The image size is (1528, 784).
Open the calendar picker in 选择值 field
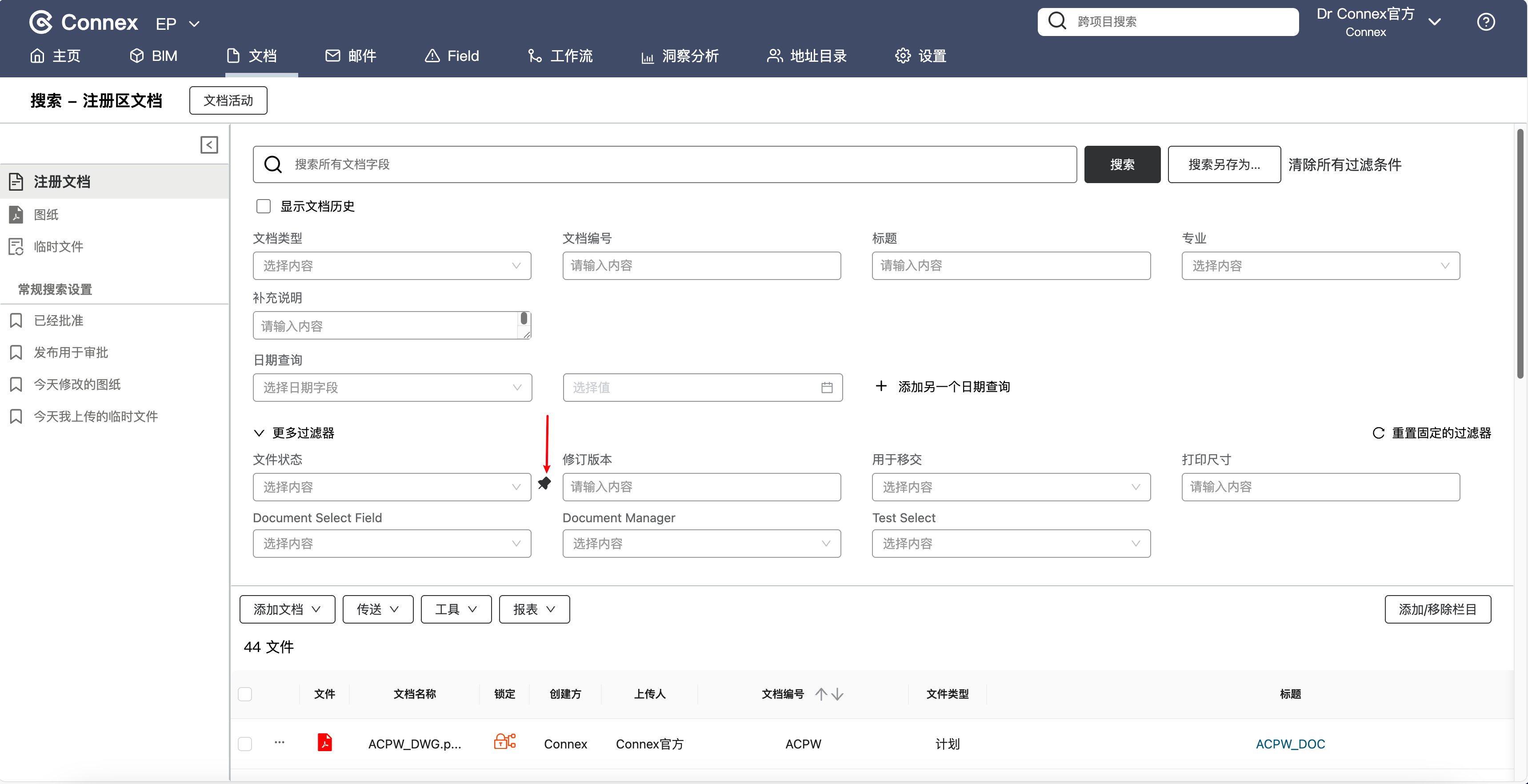[826, 388]
